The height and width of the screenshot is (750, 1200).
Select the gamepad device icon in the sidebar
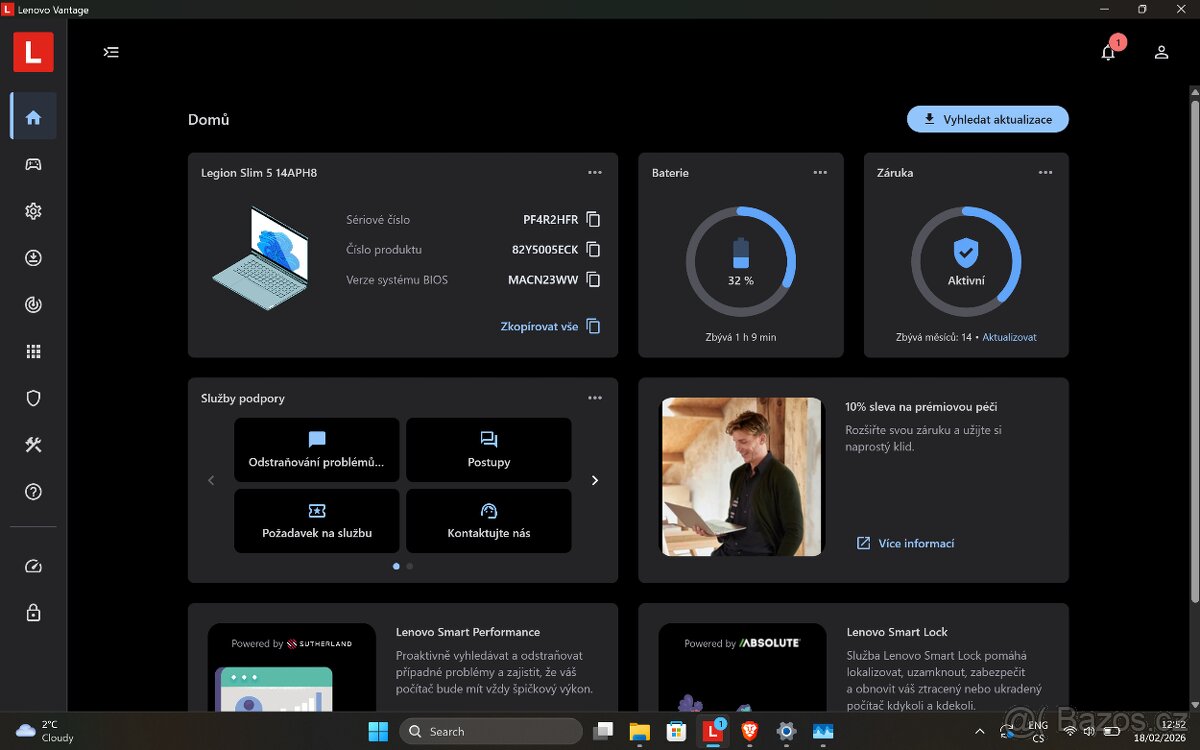(x=33, y=164)
